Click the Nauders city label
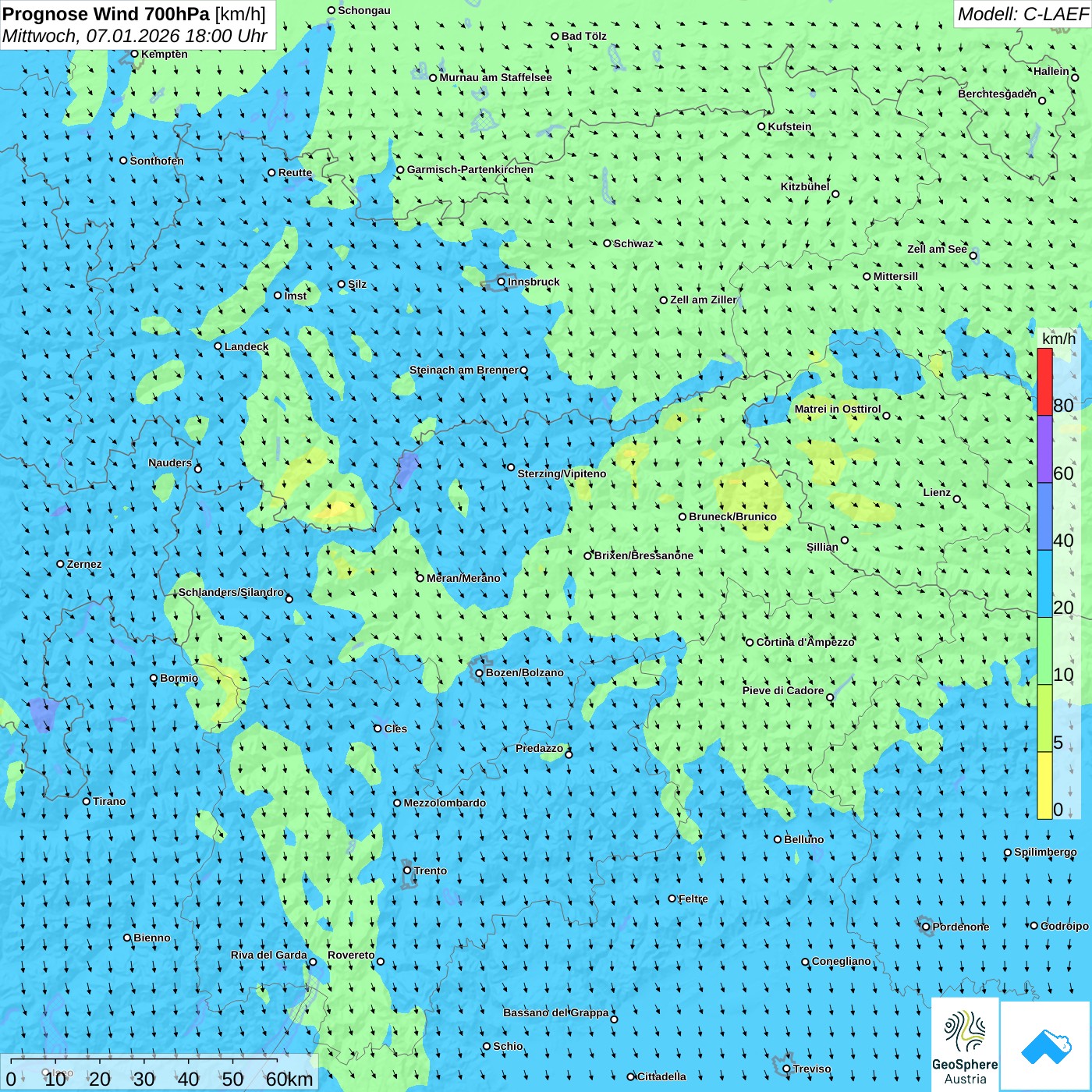The image size is (1092, 1092). 170,463
